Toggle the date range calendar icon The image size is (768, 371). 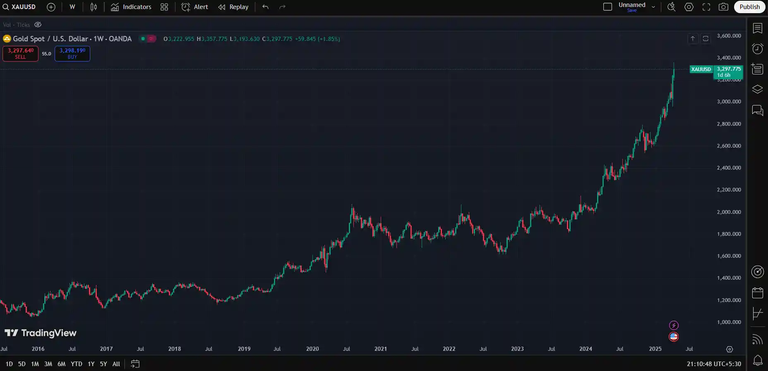pos(136,364)
